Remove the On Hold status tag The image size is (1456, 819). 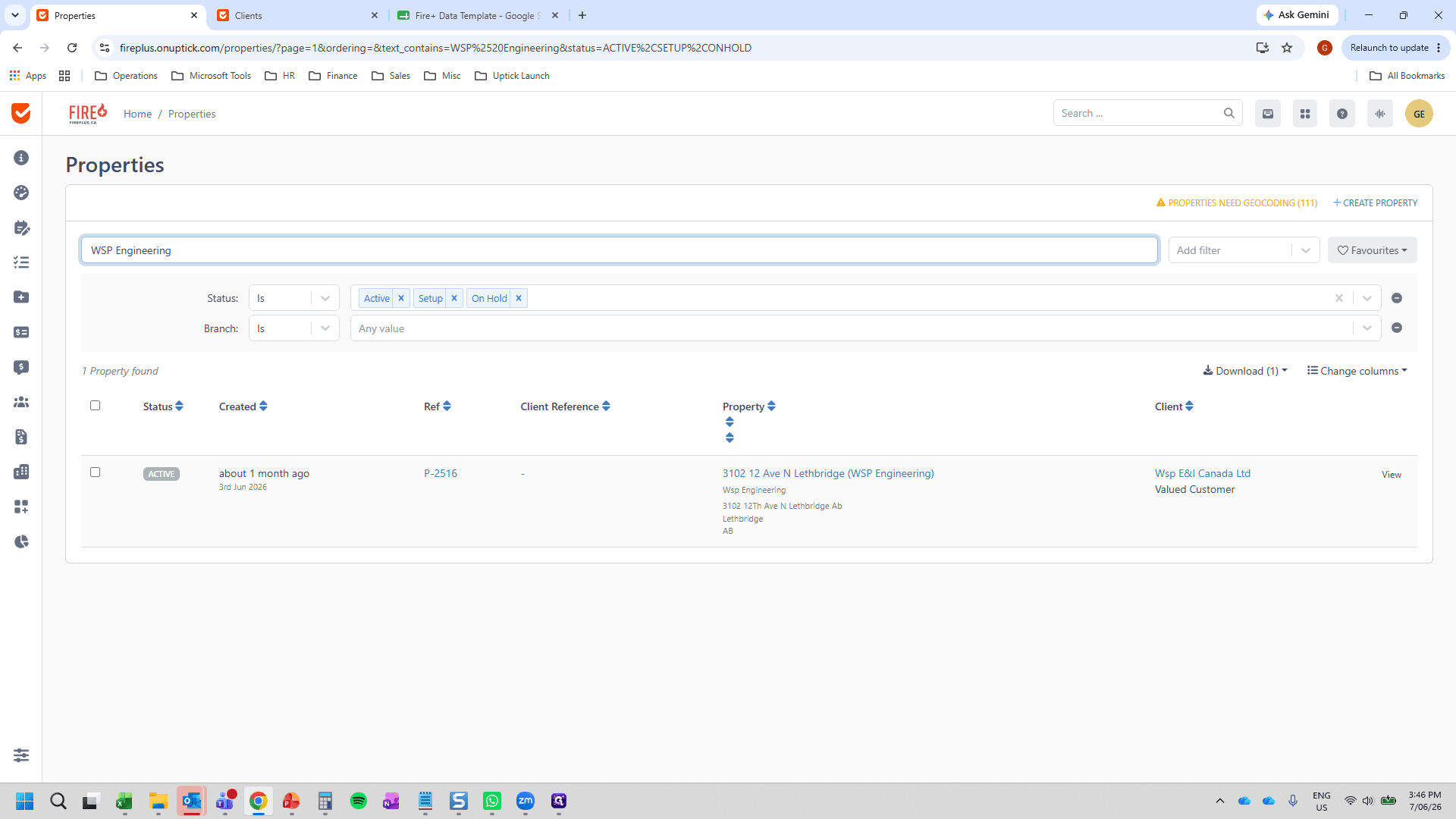point(519,298)
